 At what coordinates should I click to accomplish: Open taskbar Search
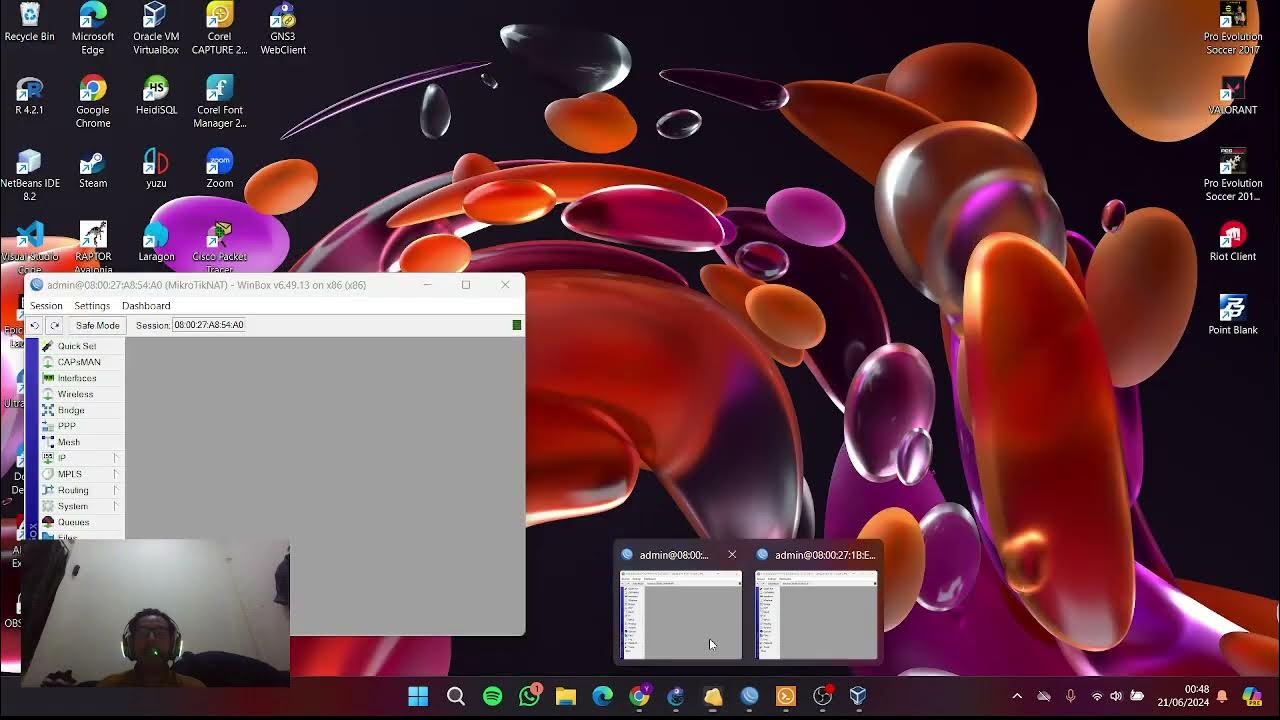coord(455,696)
